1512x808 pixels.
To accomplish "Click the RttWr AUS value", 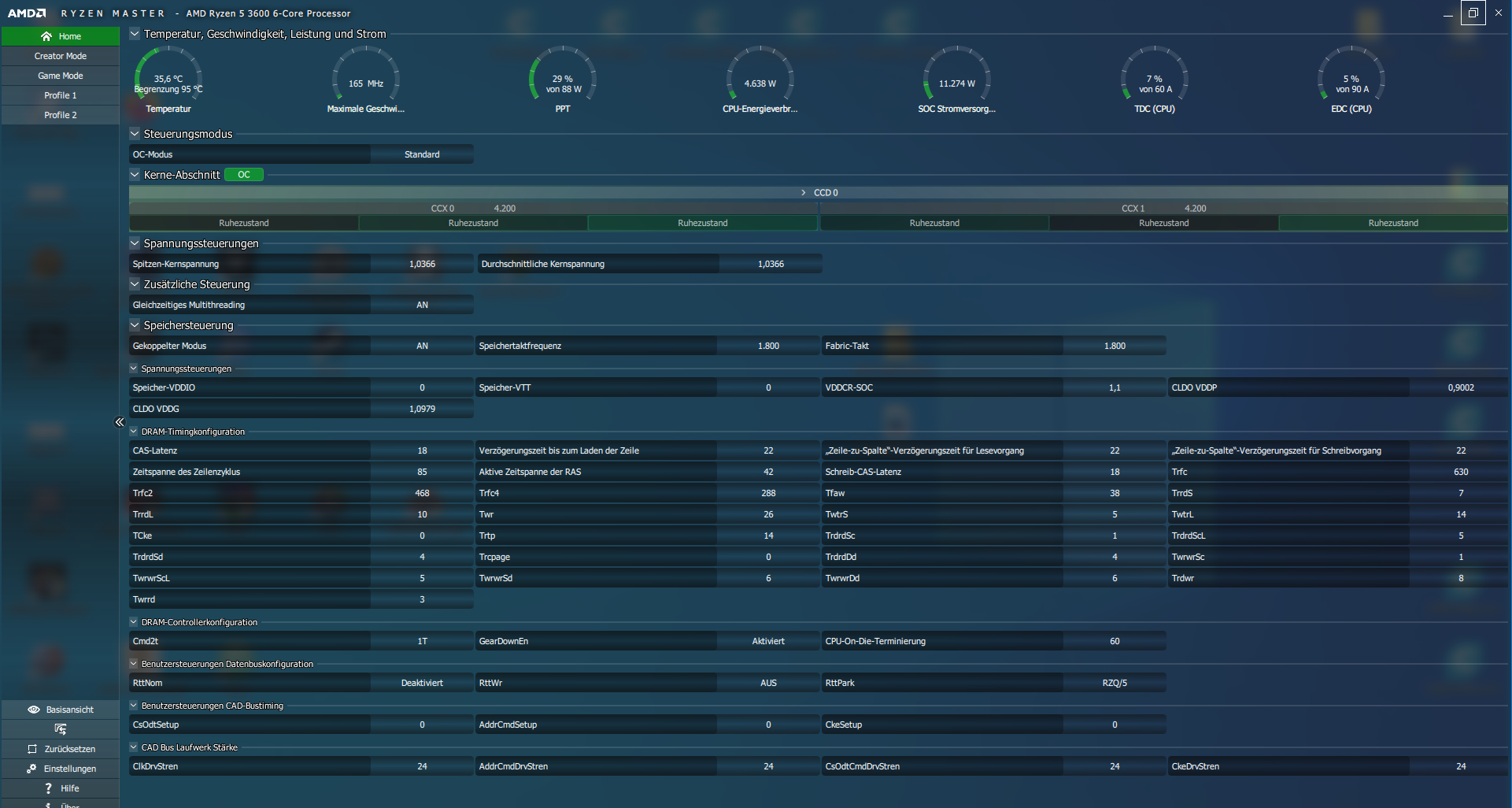I will 768,683.
